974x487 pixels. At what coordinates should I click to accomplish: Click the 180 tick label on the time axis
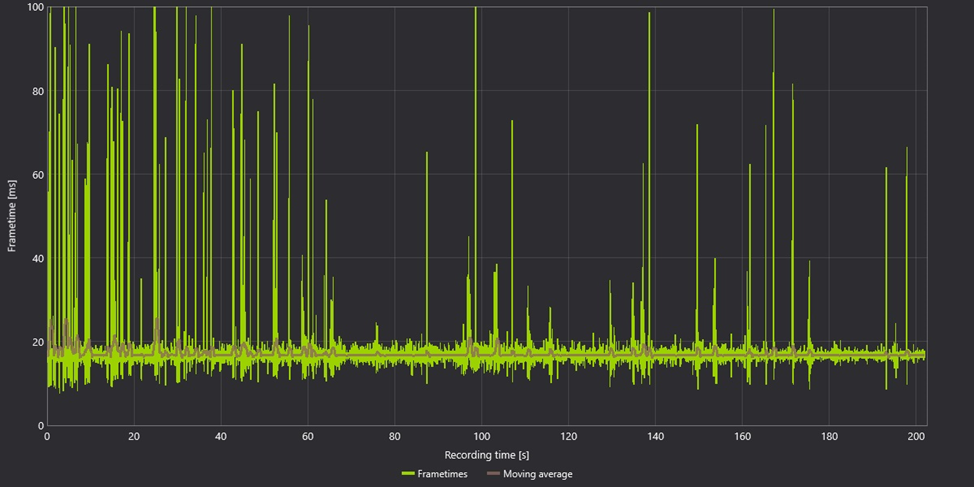click(829, 437)
